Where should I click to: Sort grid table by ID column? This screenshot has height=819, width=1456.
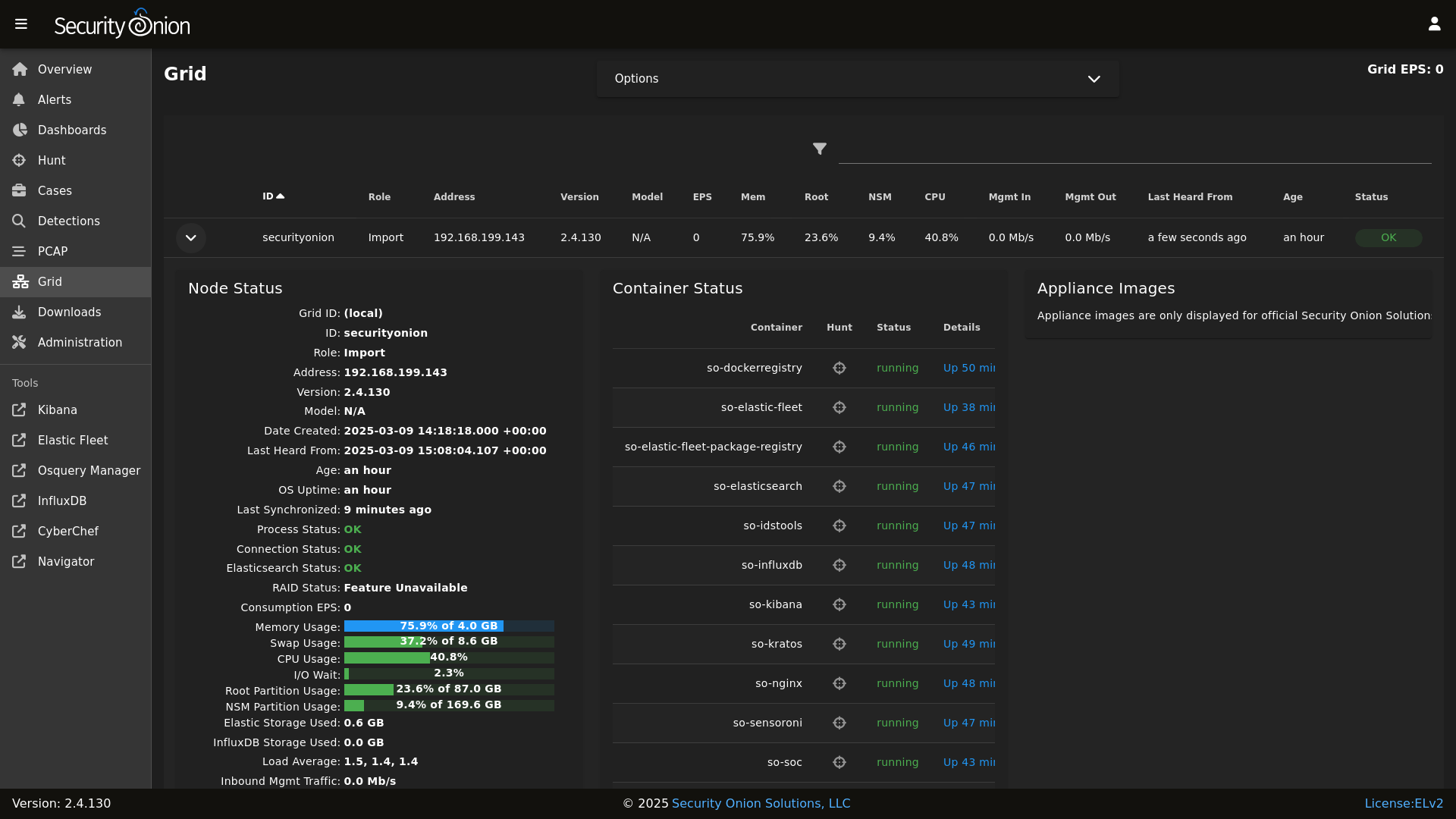[x=268, y=196]
